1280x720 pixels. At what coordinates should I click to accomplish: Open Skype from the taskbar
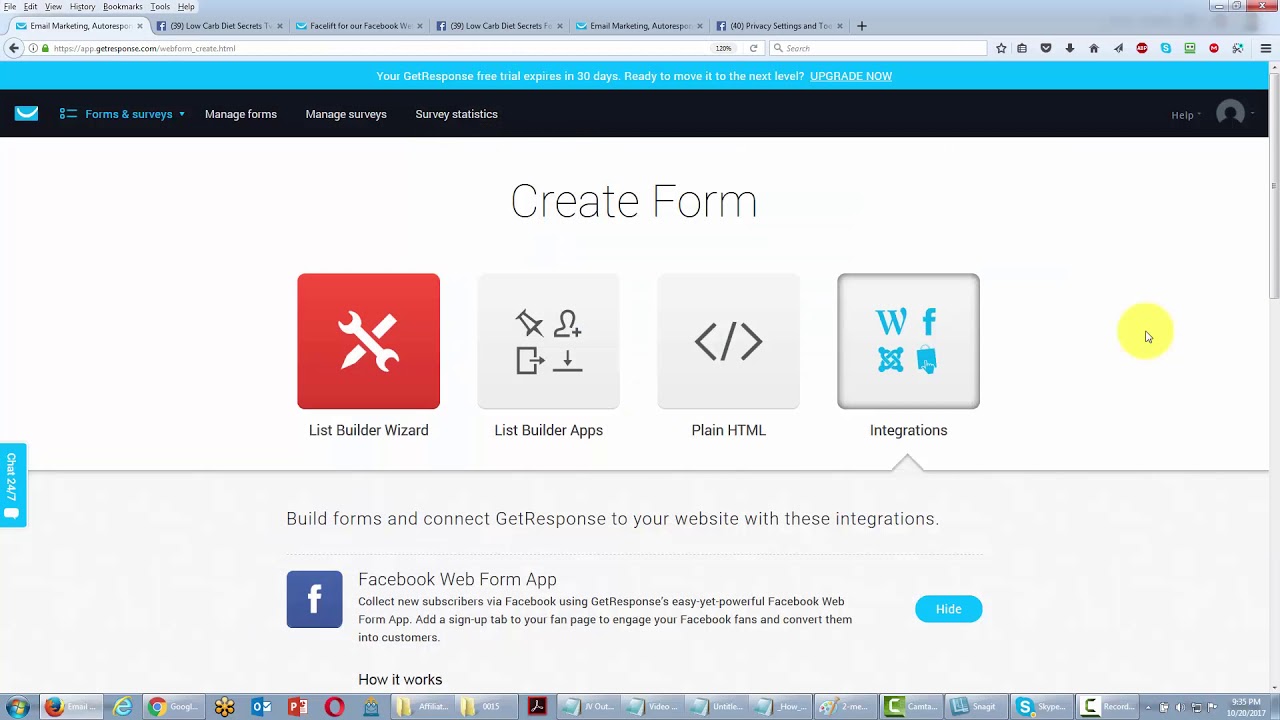[1041, 707]
